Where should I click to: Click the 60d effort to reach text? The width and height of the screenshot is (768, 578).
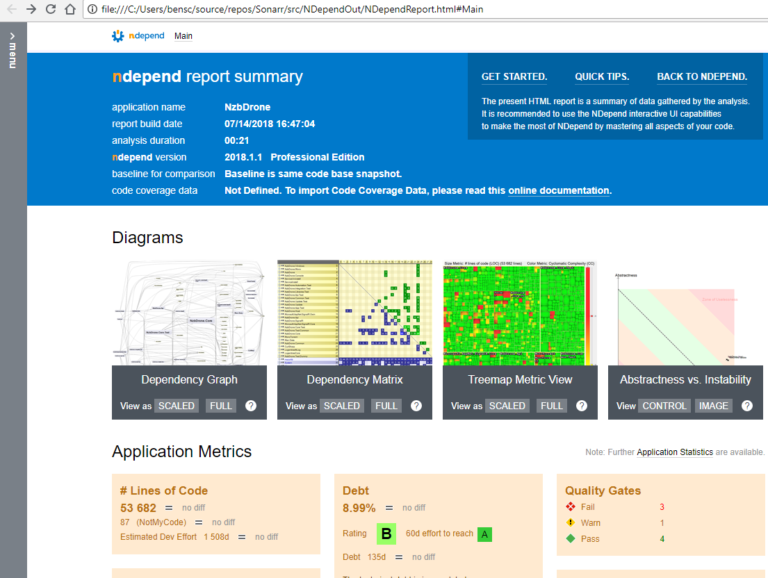point(439,533)
